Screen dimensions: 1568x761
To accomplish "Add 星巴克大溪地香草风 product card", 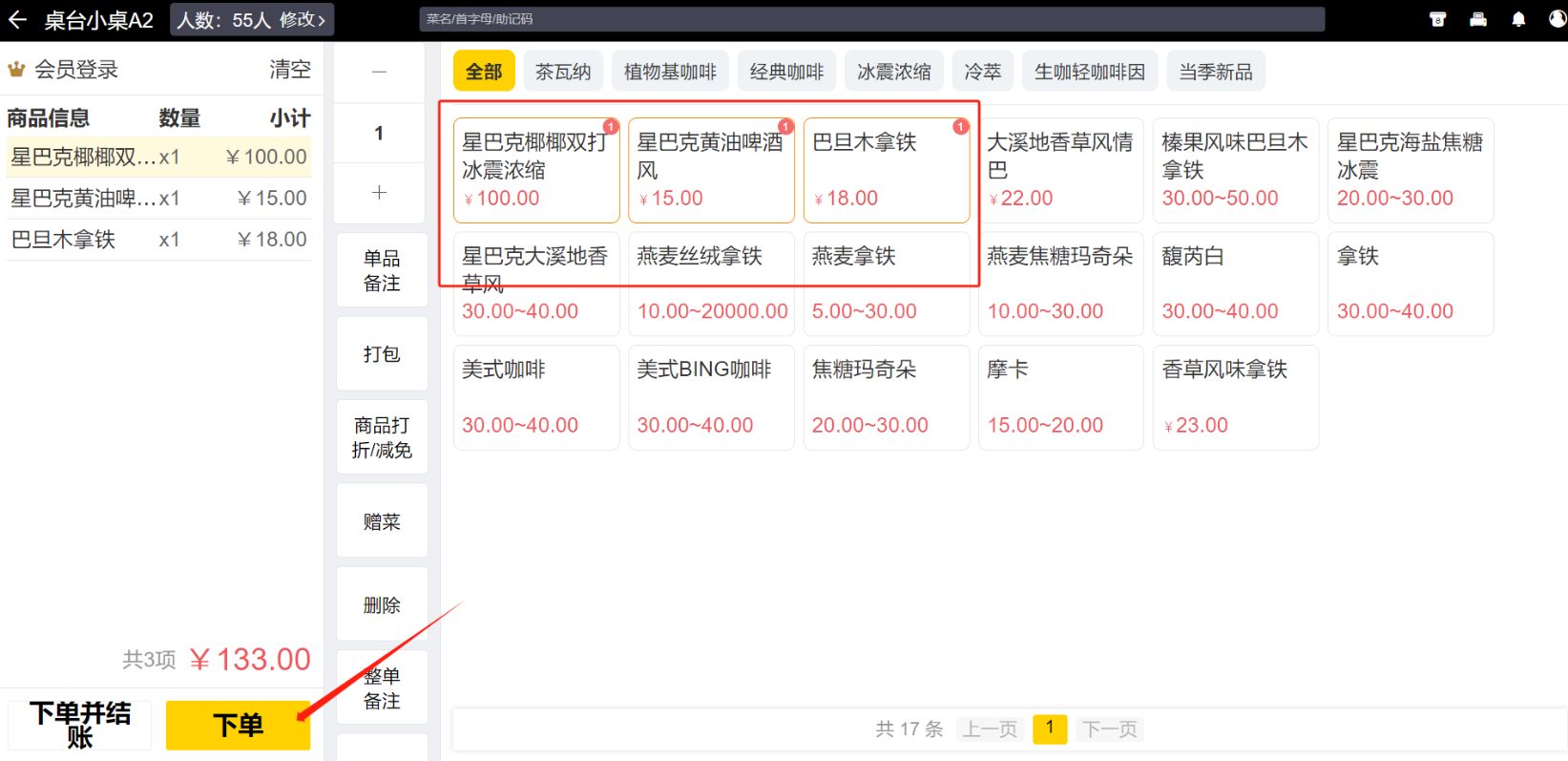I will [x=536, y=284].
